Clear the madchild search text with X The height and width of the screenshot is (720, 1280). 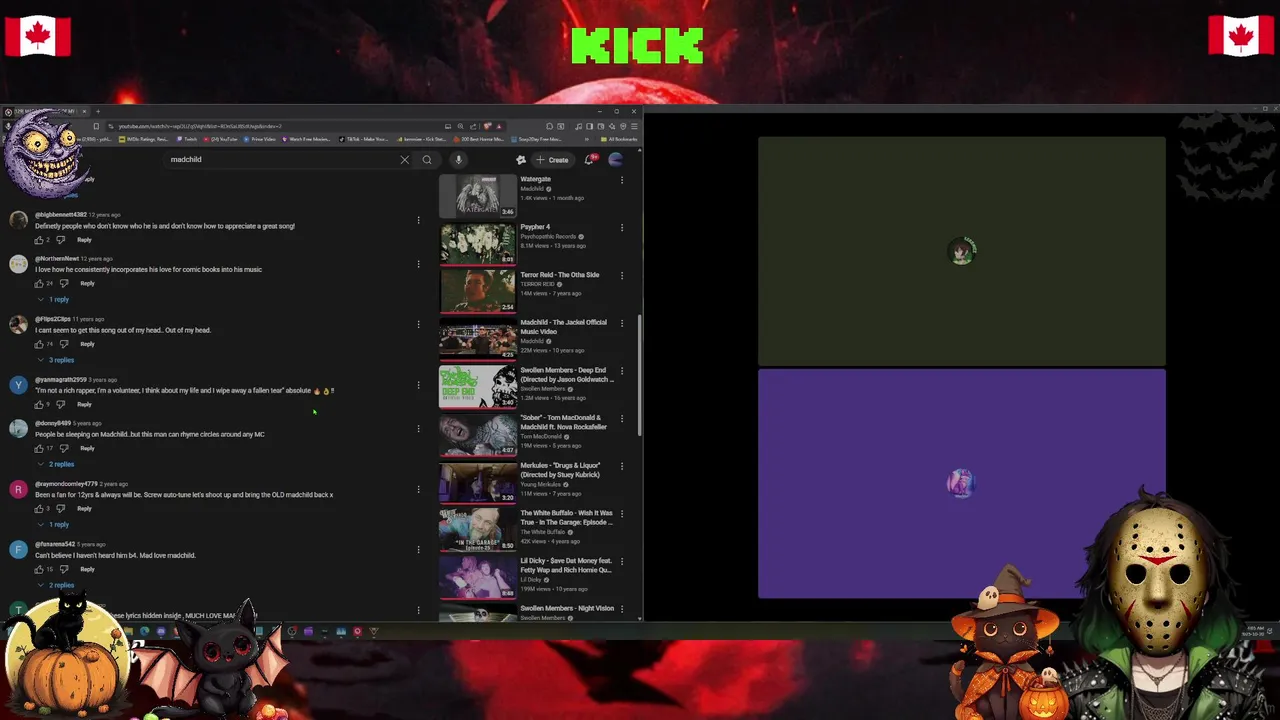click(x=404, y=160)
